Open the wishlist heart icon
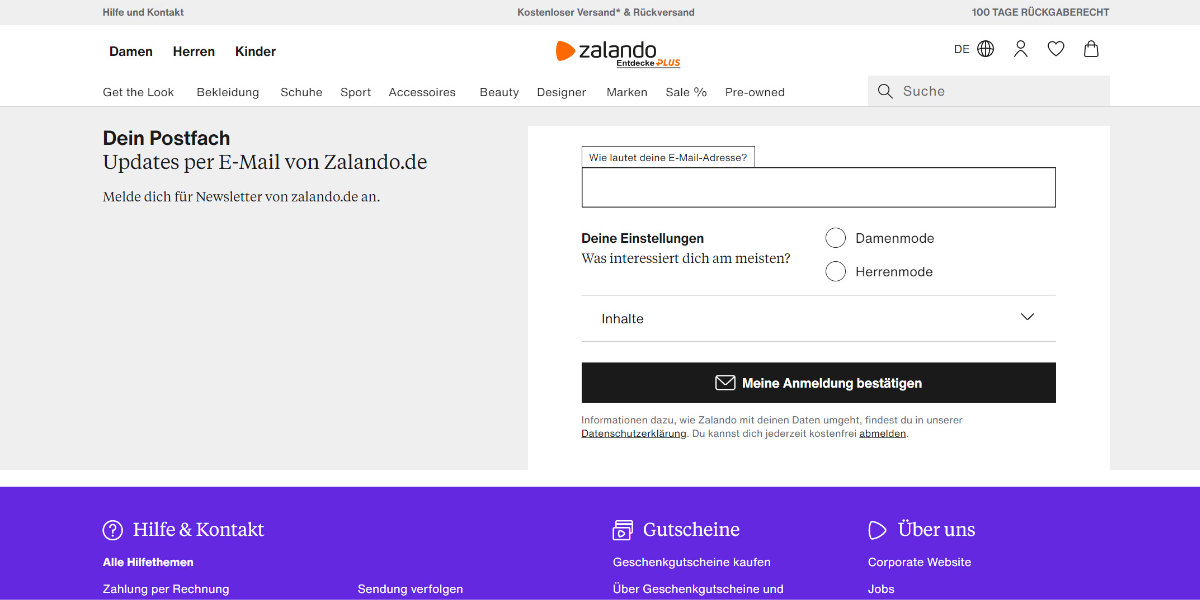The image size is (1200, 600). click(x=1055, y=49)
